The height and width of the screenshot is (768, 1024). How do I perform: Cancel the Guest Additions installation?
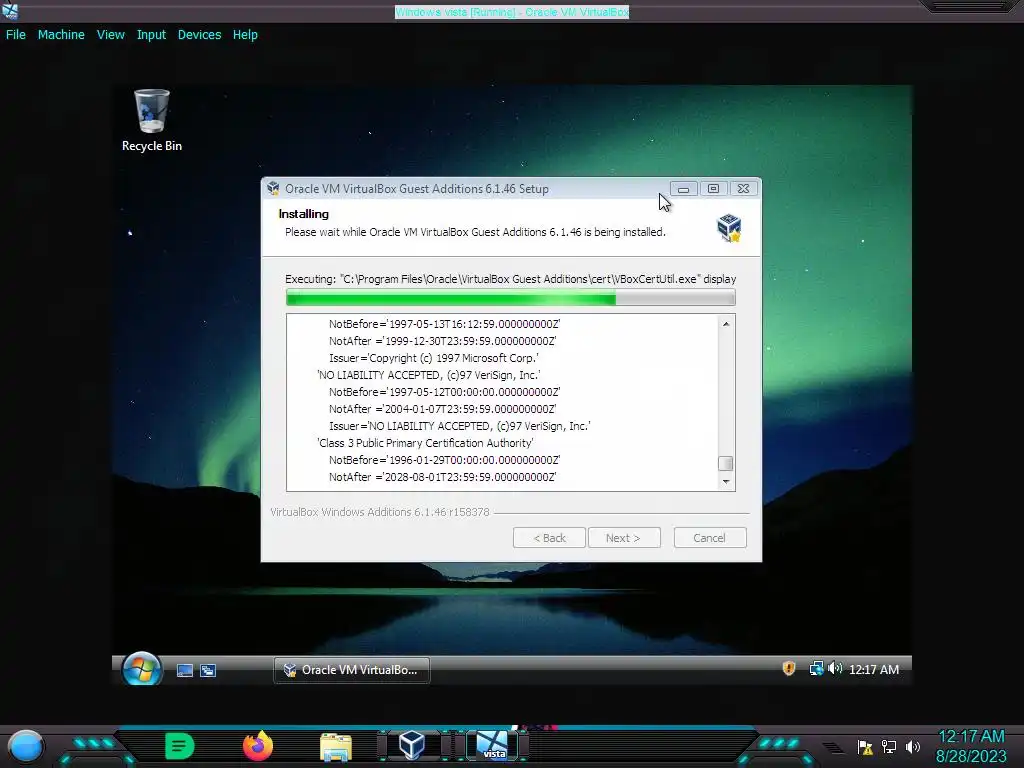click(710, 538)
